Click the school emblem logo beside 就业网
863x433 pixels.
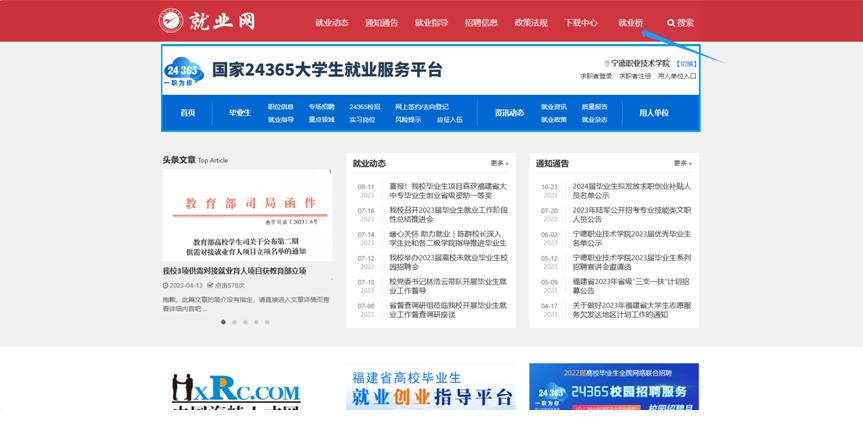171,20
